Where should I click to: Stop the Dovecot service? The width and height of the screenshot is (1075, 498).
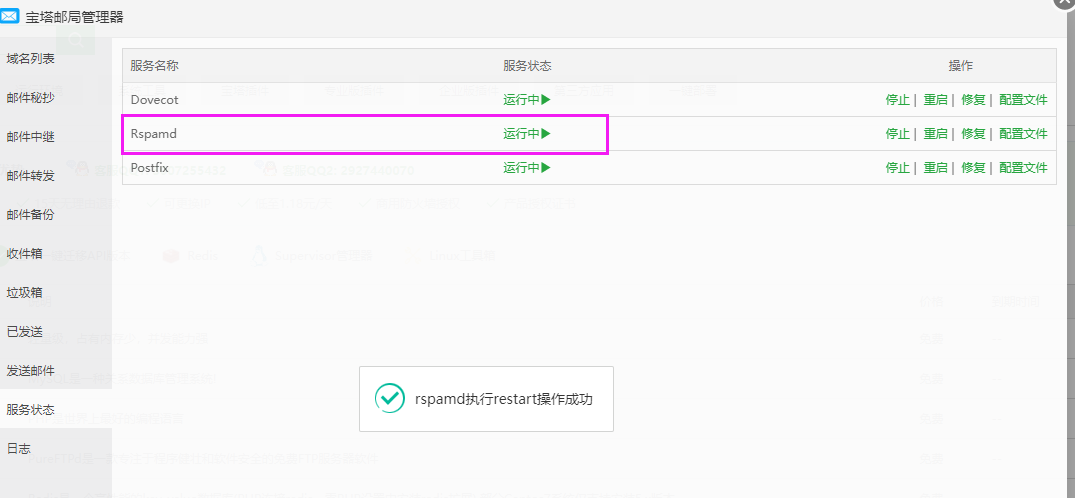pyautogui.click(x=897, y=100)
